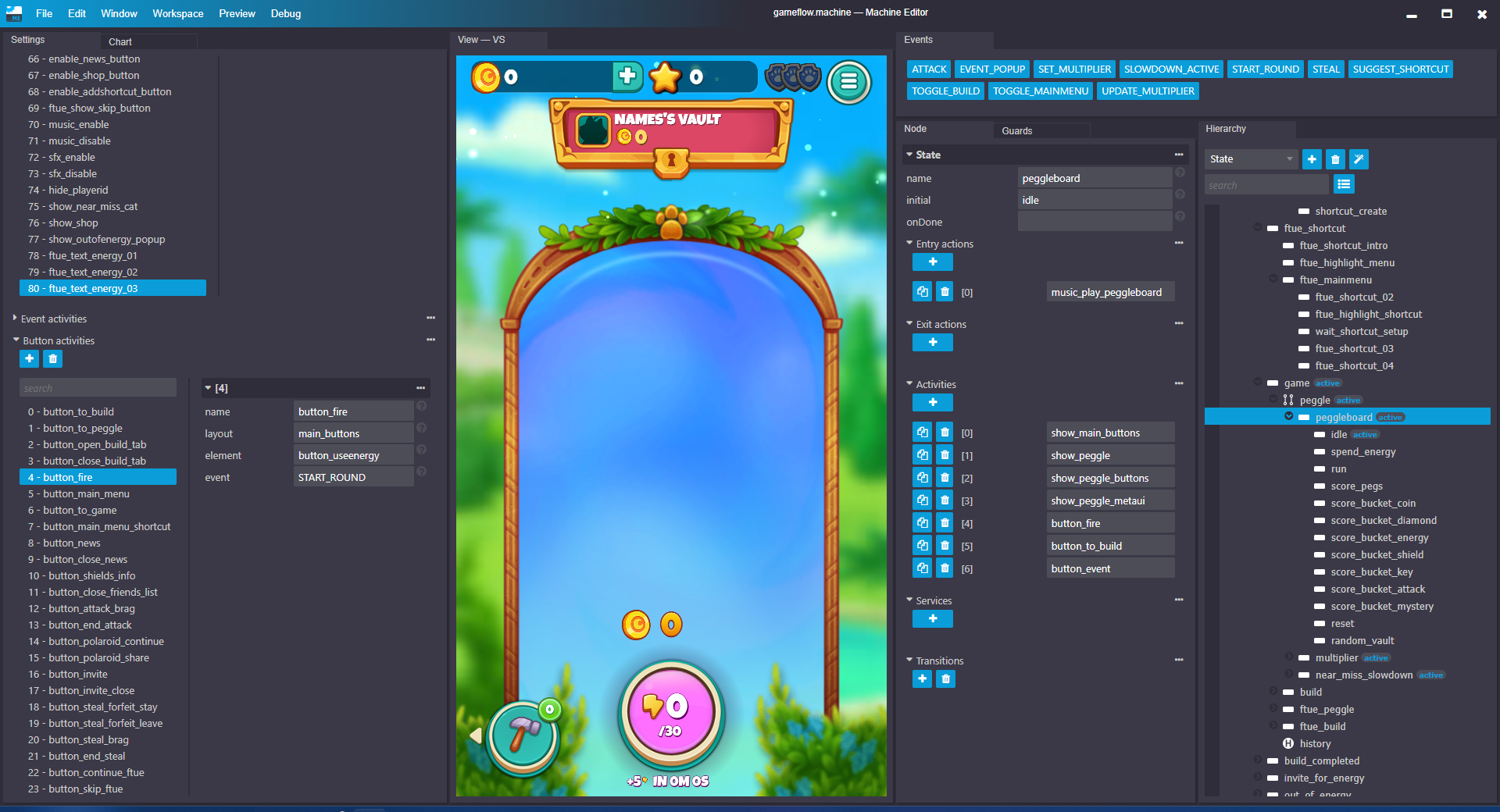
Task: Add a new activity to the state
Action: coord(933,402)
